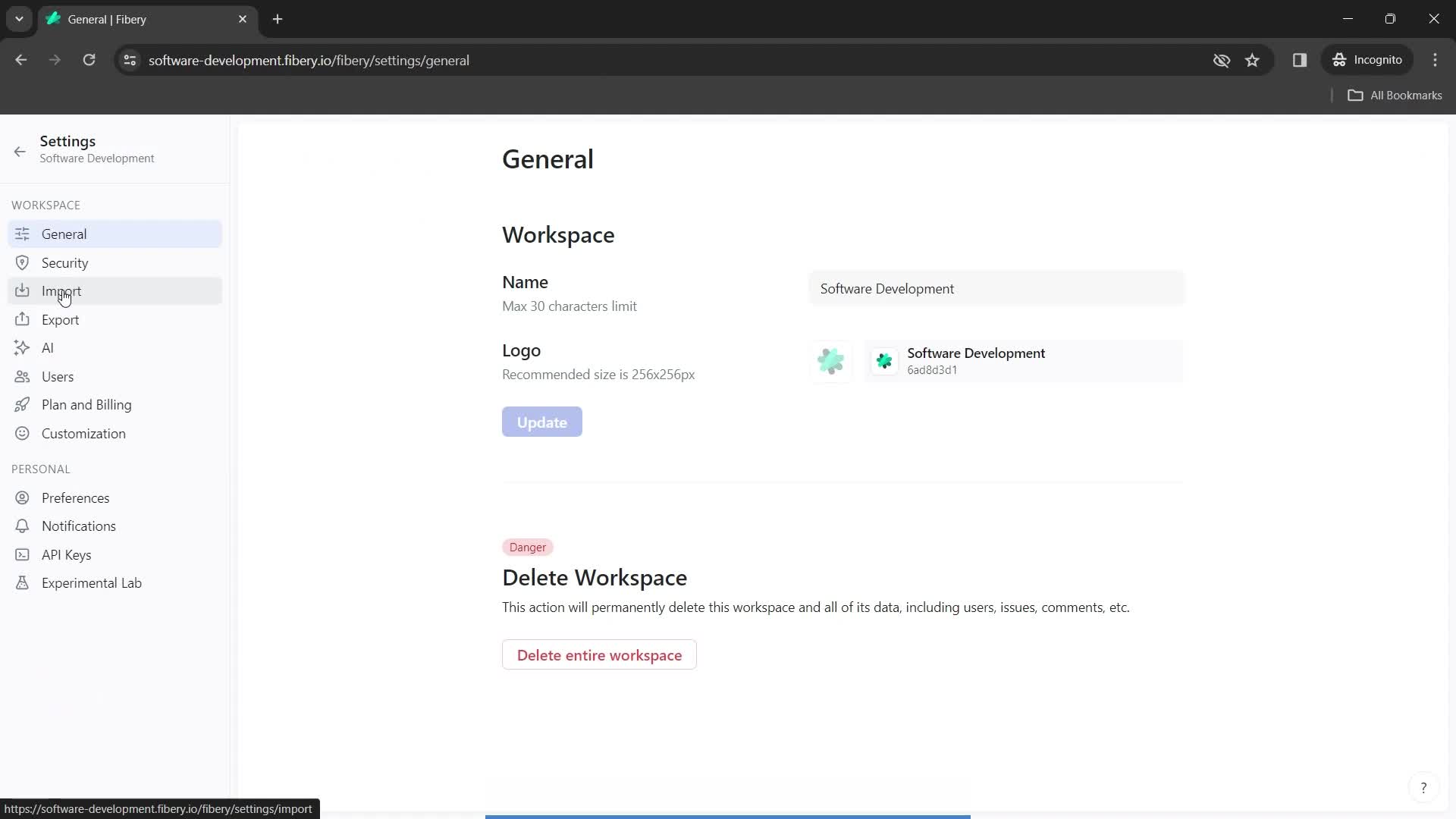Open Notifications settings

point(115,526)
